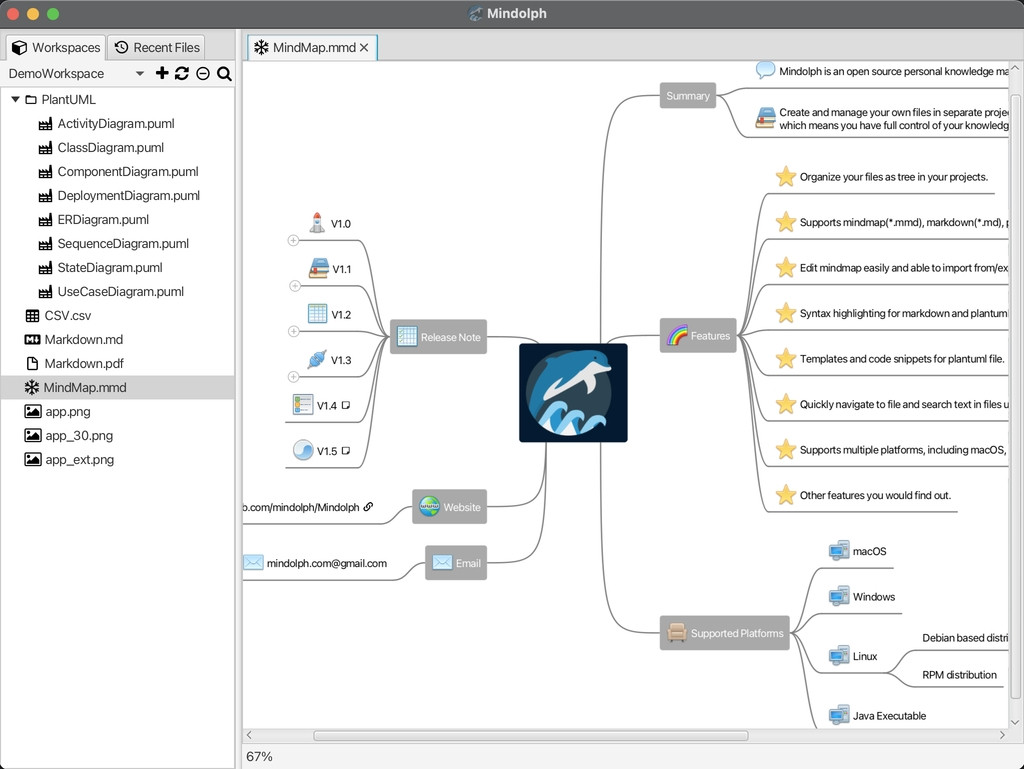Close the MindMap.mmd tab
The height and width of the screenshot is (769, 1024).
pos(364,48)
